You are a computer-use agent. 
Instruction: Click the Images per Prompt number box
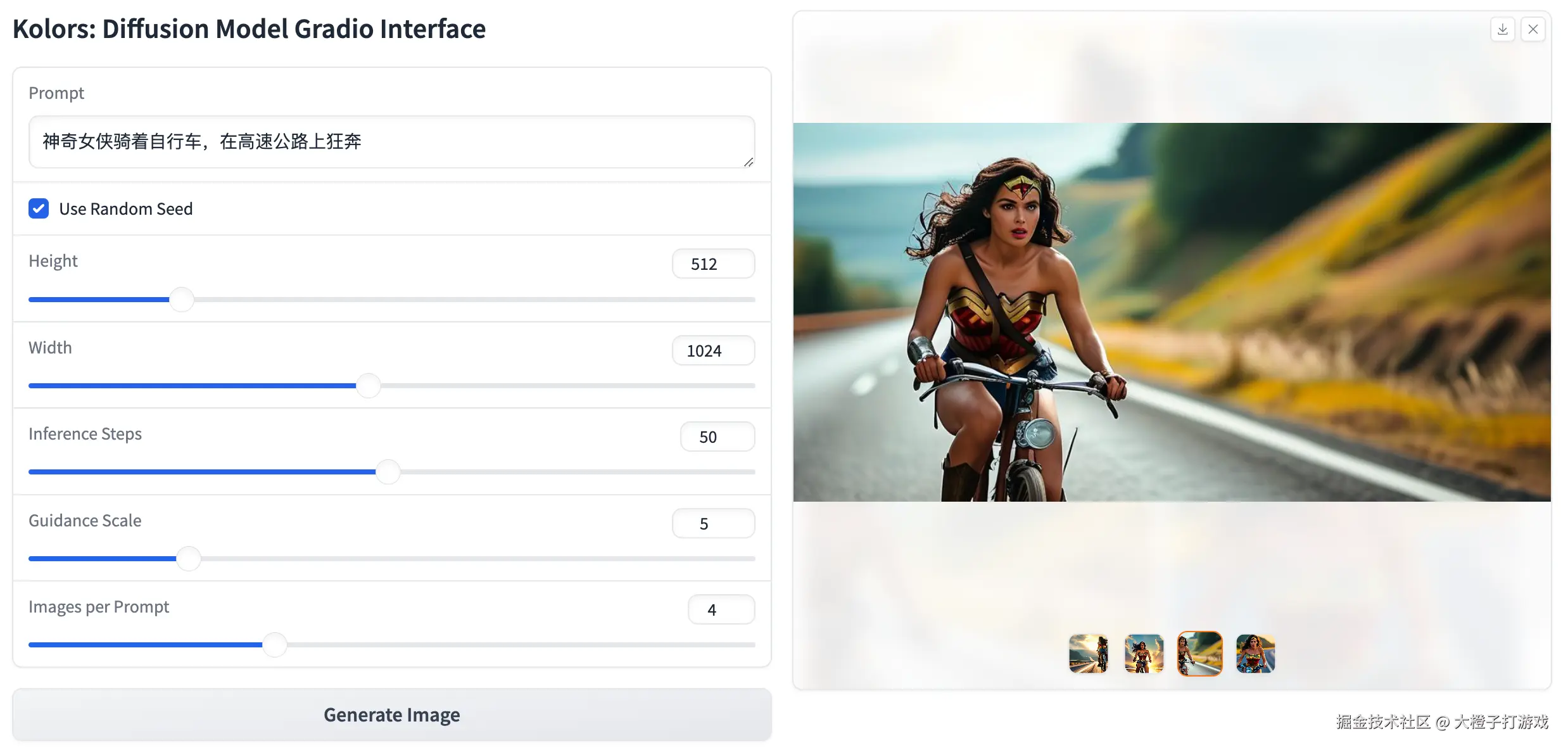tap(721, 609)
